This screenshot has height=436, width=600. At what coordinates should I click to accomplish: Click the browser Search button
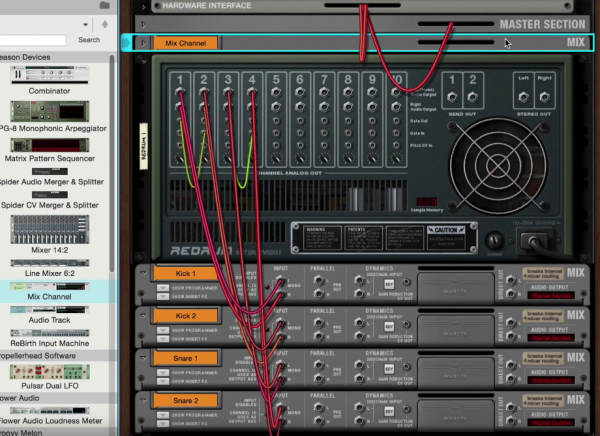89,40
